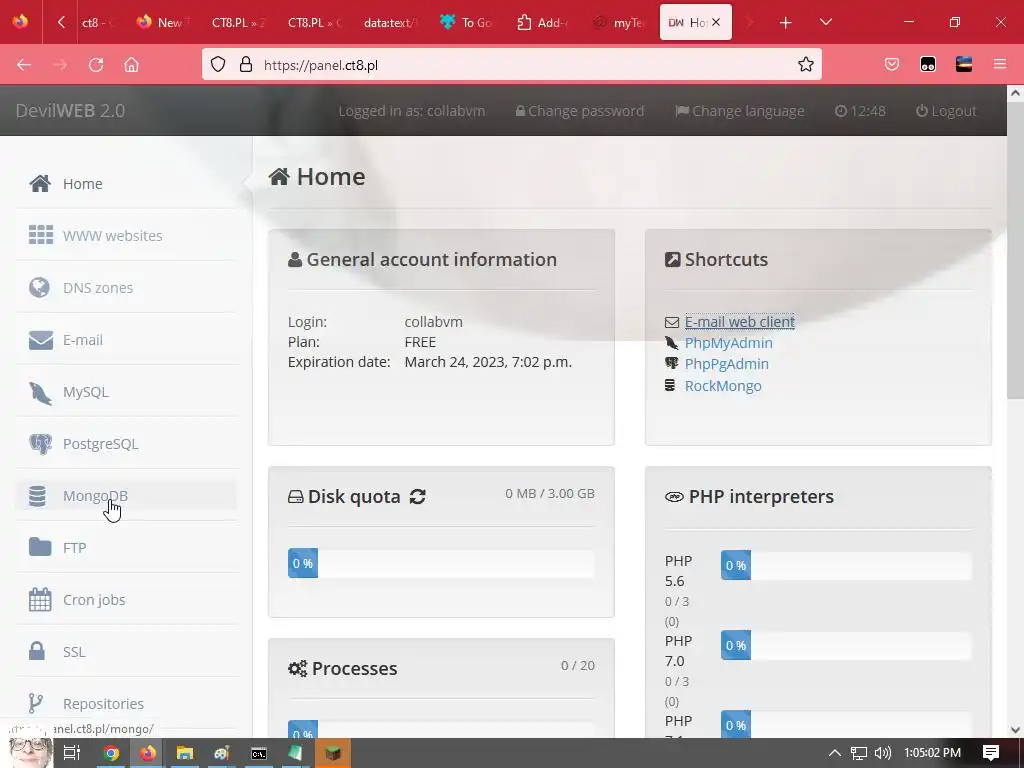Open E-mail web client shortcut
The width and height of the screenshot is (1024, 768).
pyautogui.click(x=739, y=321)
